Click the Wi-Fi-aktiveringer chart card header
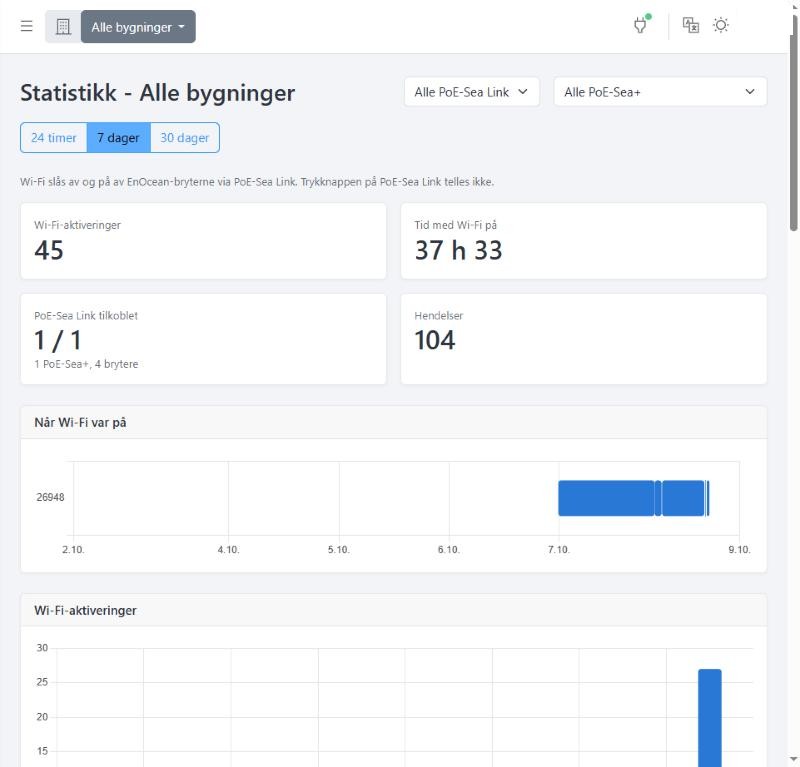The image size is (800, 767). tap(393, 610)
